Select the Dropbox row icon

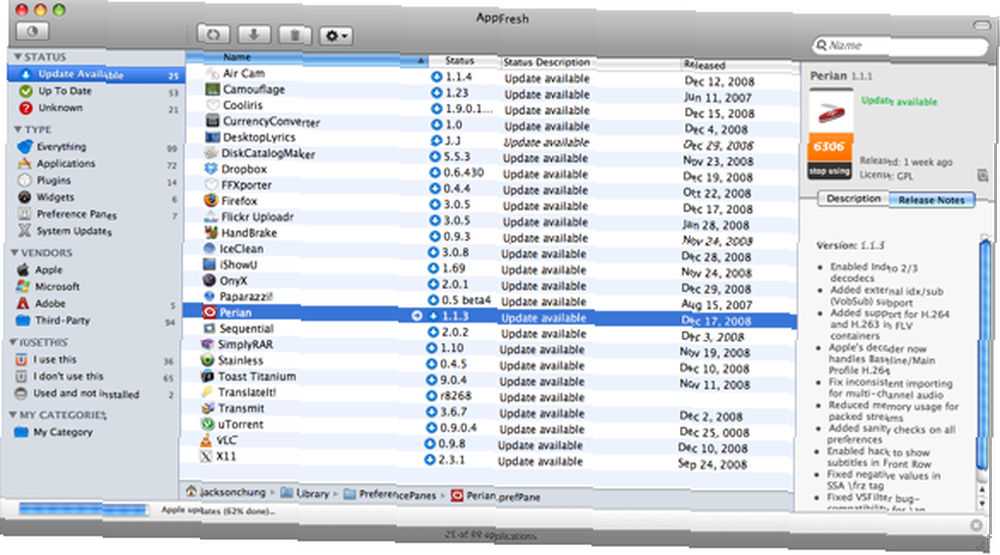tap(210, 168)
